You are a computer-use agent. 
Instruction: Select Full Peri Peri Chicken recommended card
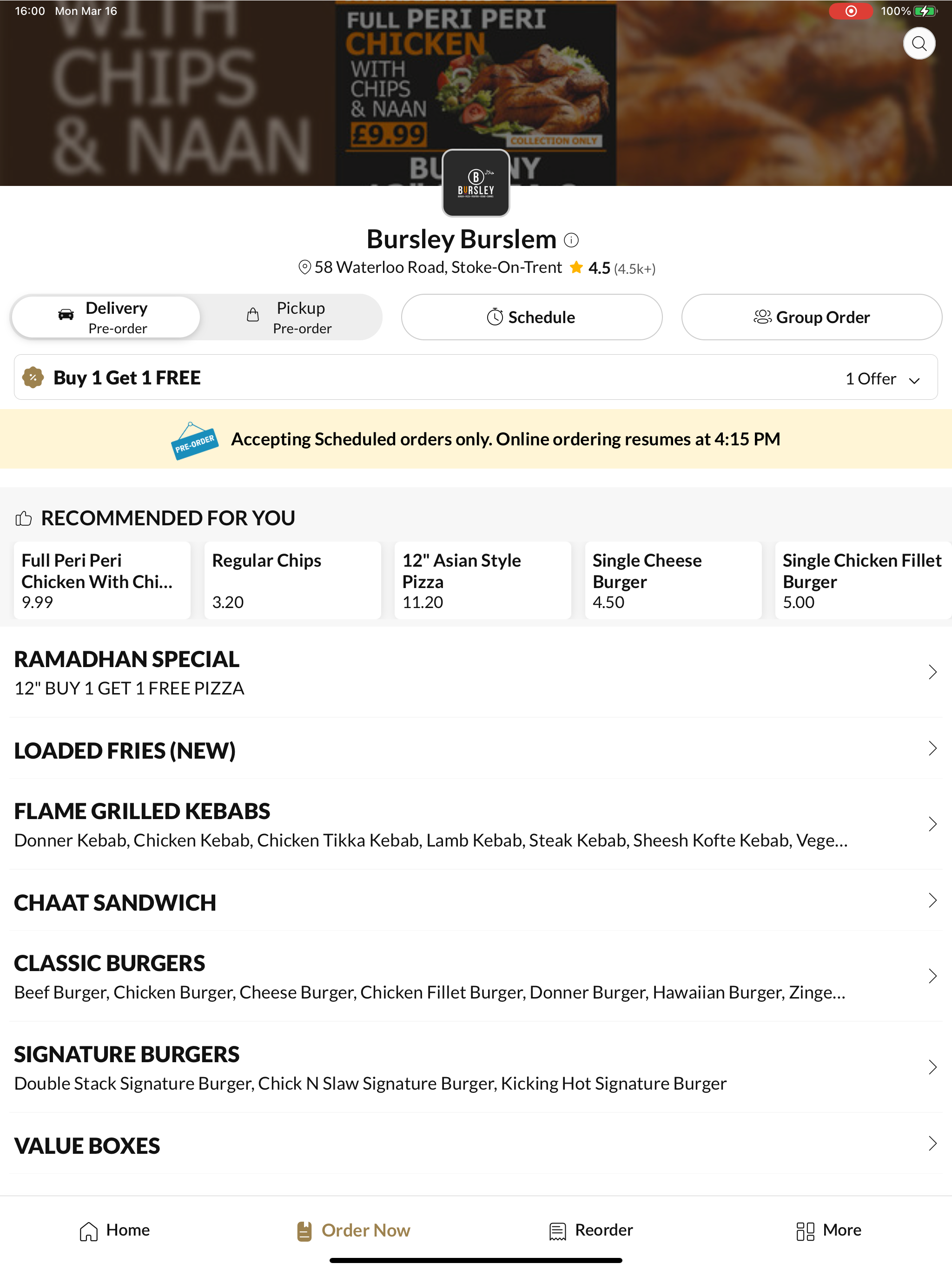point(102,581)
